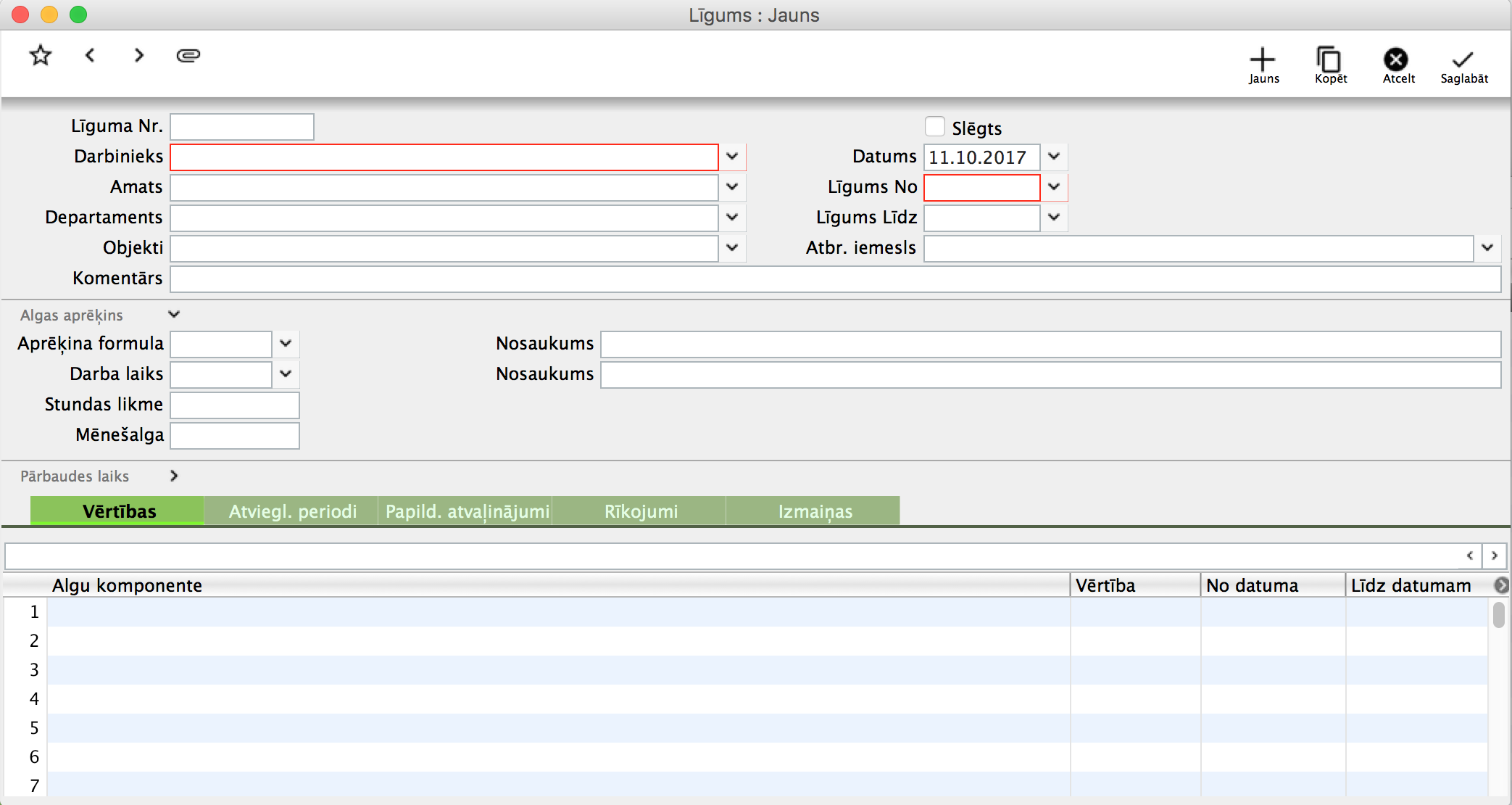Click the table column options arrow
This screenshot has width=1512, height=805.
1501,585
